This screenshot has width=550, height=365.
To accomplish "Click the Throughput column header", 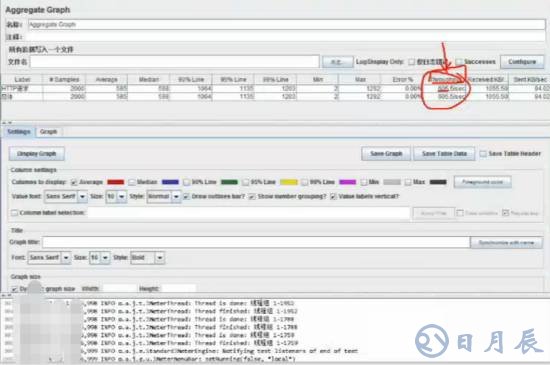I will (x=445, y=80).
